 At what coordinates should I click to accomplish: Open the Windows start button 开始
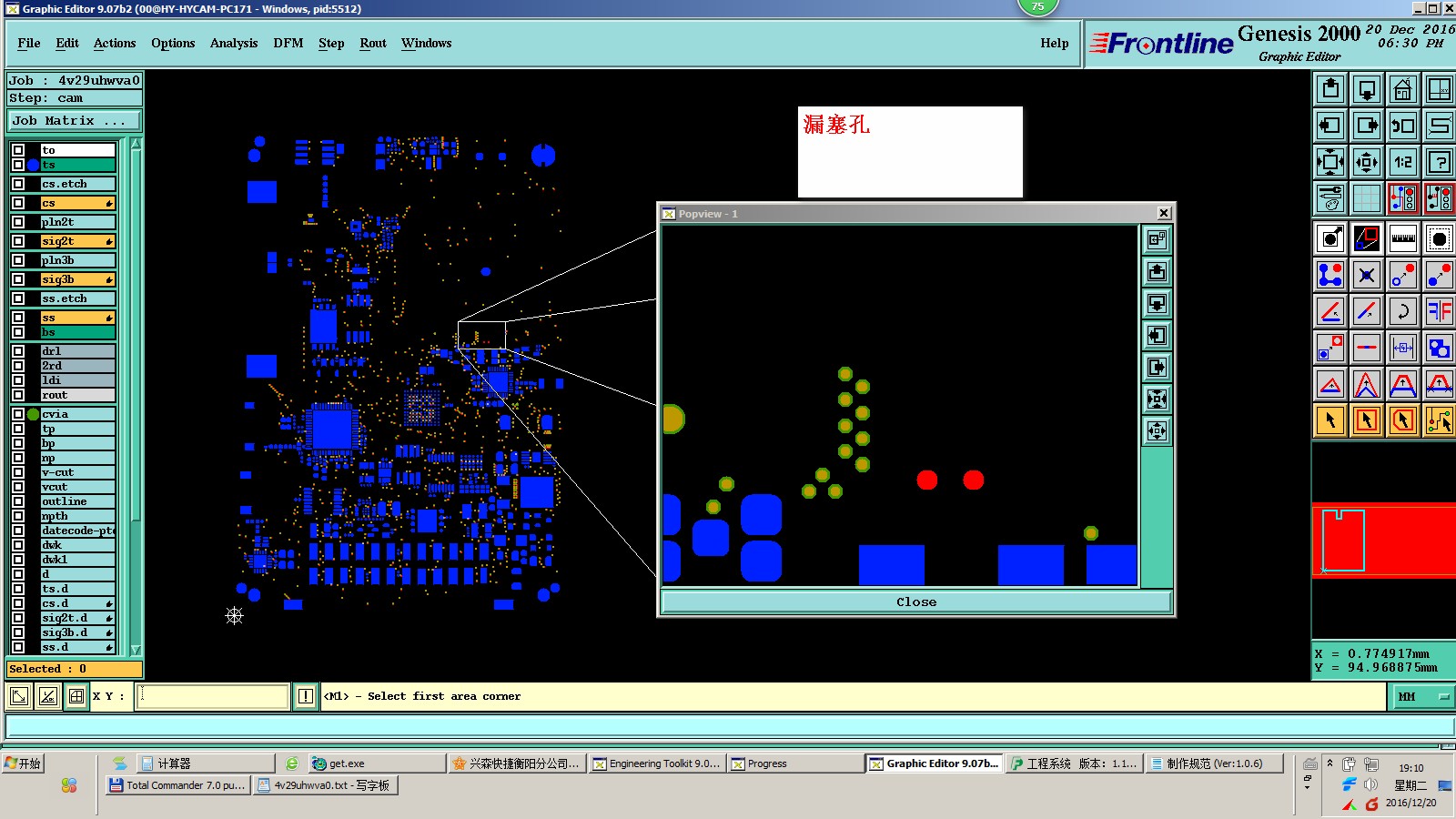coord(24,763)
